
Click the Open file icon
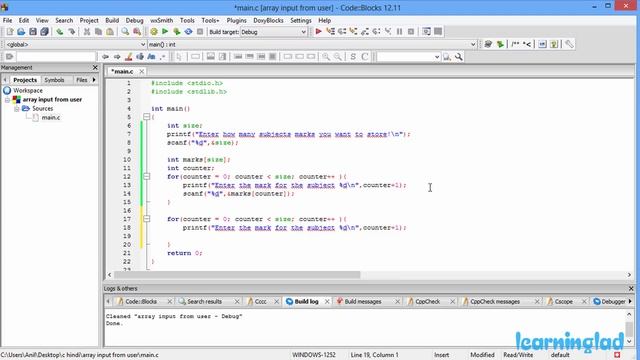[21, 32]
